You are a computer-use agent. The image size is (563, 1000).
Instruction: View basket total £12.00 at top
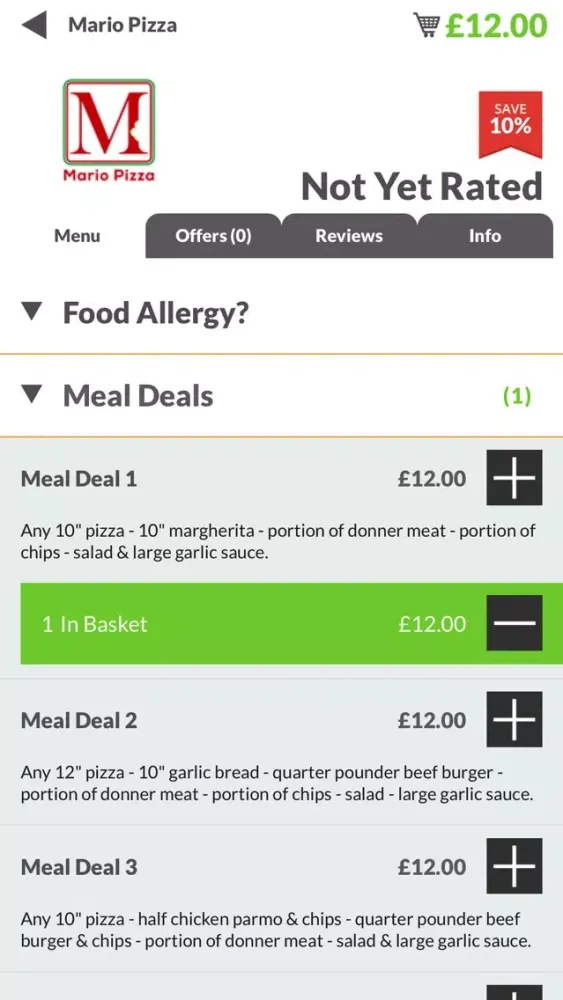pos(496,26)
